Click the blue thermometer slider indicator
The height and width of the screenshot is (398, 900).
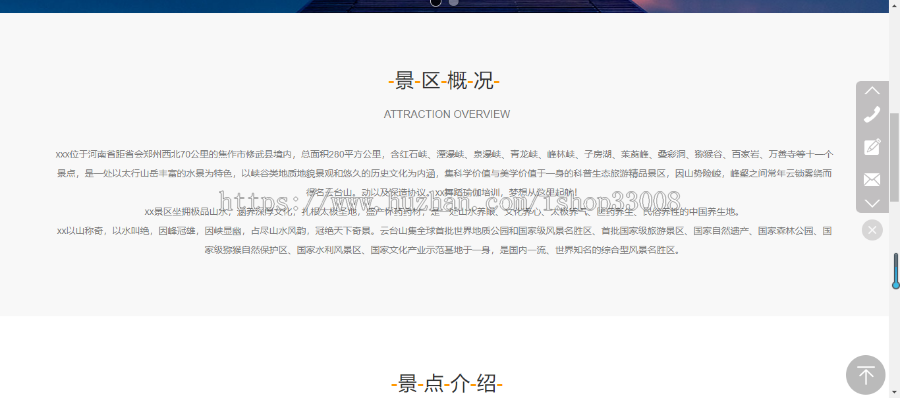pyautogui.click(x=895, y=271)
